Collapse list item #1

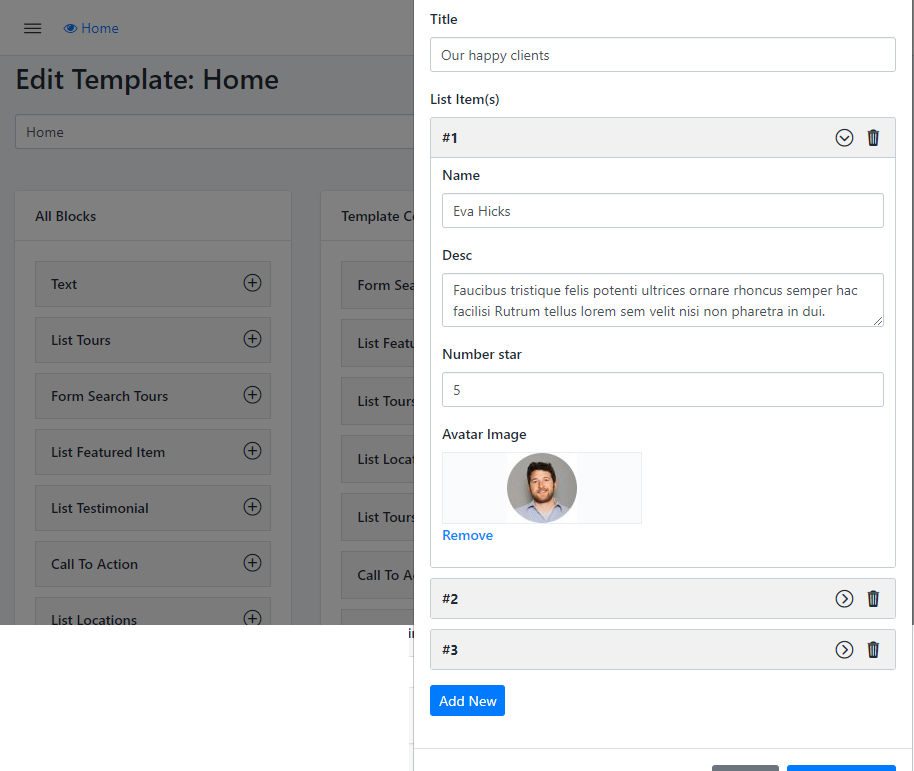click(x=844, y=138)
